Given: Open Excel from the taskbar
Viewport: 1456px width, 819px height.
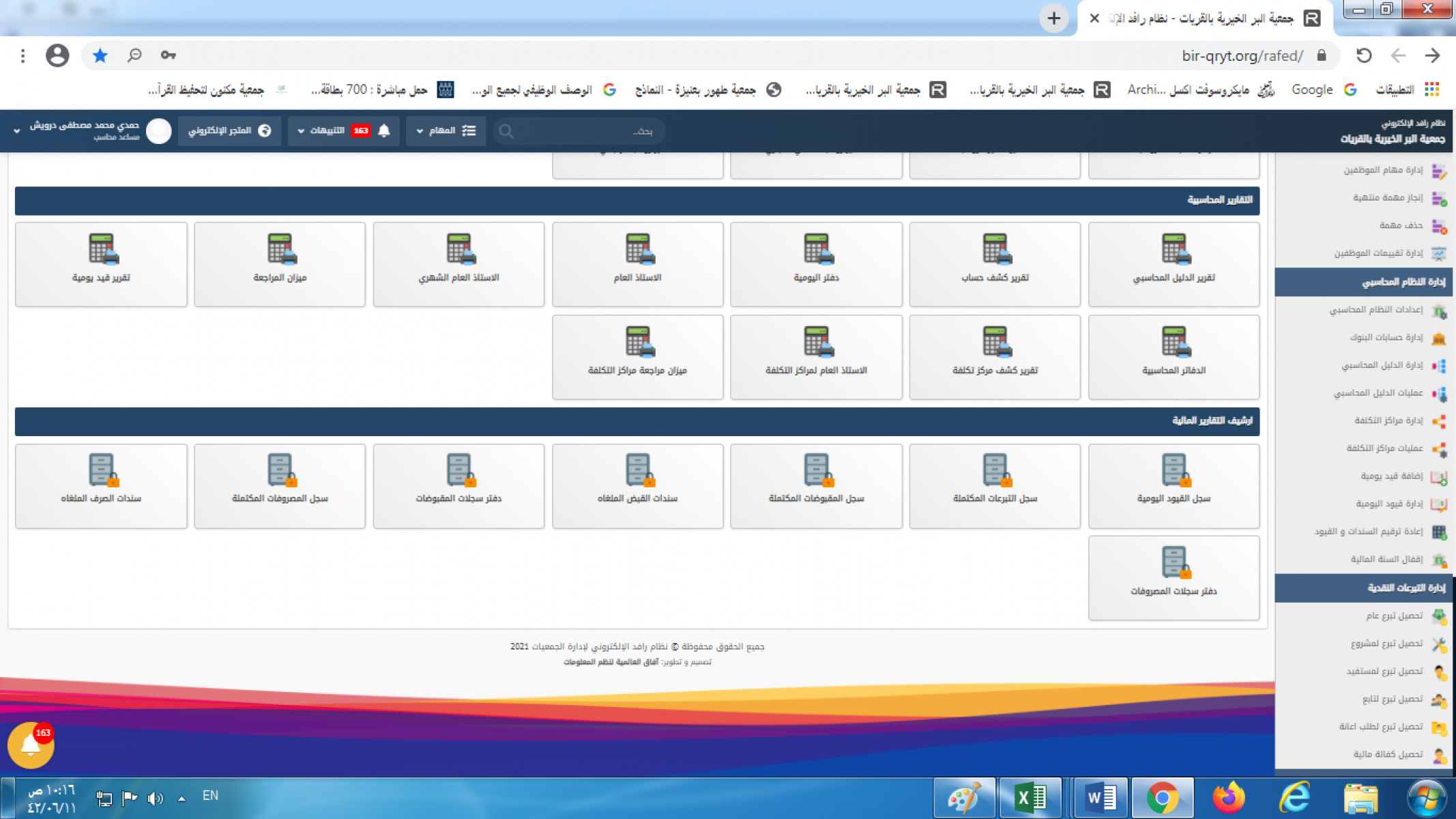Looking at the screenshot, I should click(x=1030, y=797).
